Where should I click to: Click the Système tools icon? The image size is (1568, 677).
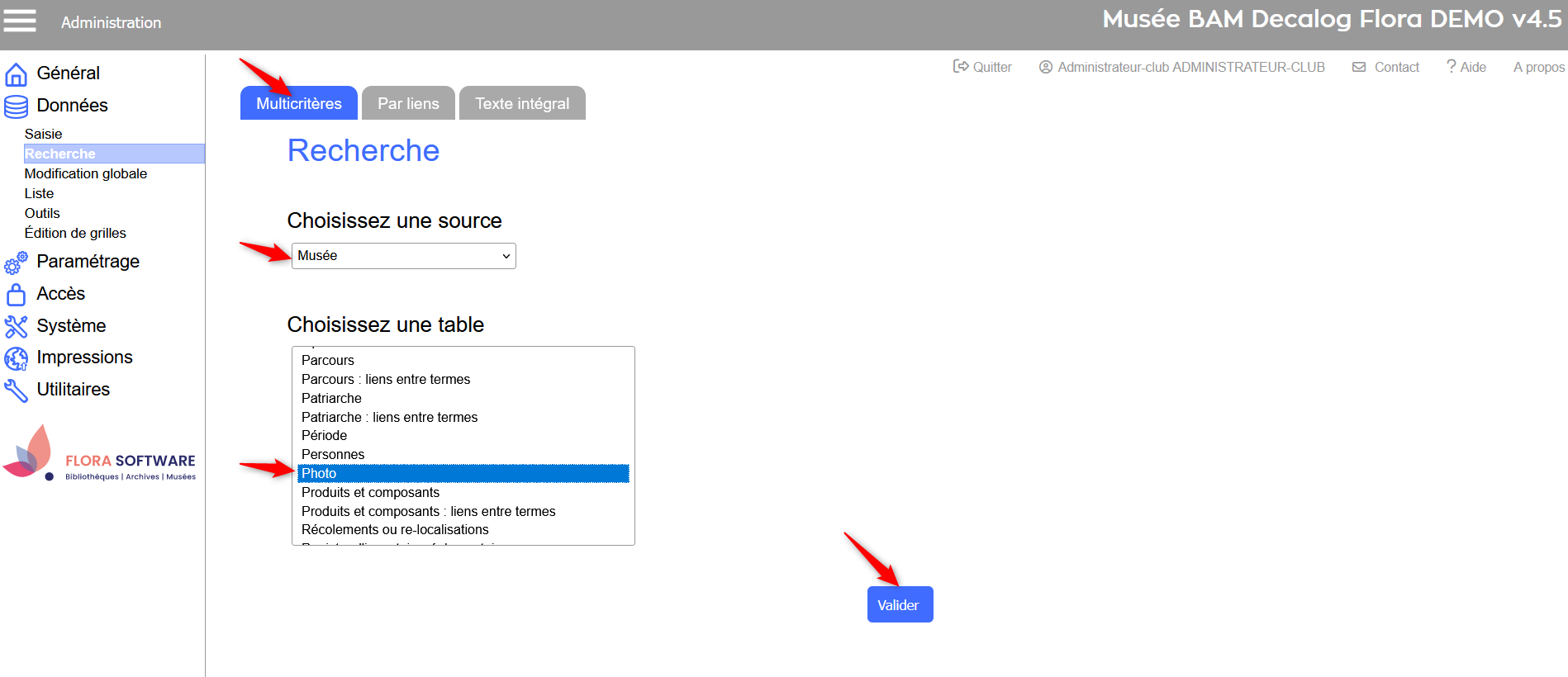click(x=16, y=326)
